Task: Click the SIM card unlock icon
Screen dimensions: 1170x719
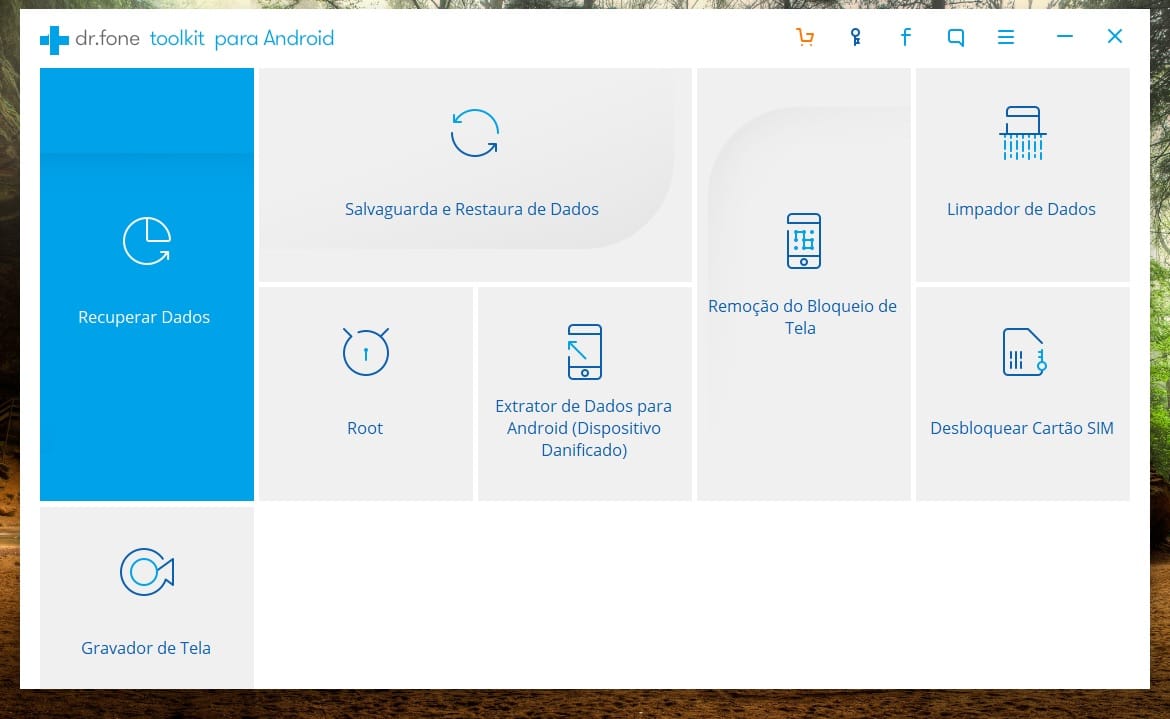Action: (x=1024, y=351)
